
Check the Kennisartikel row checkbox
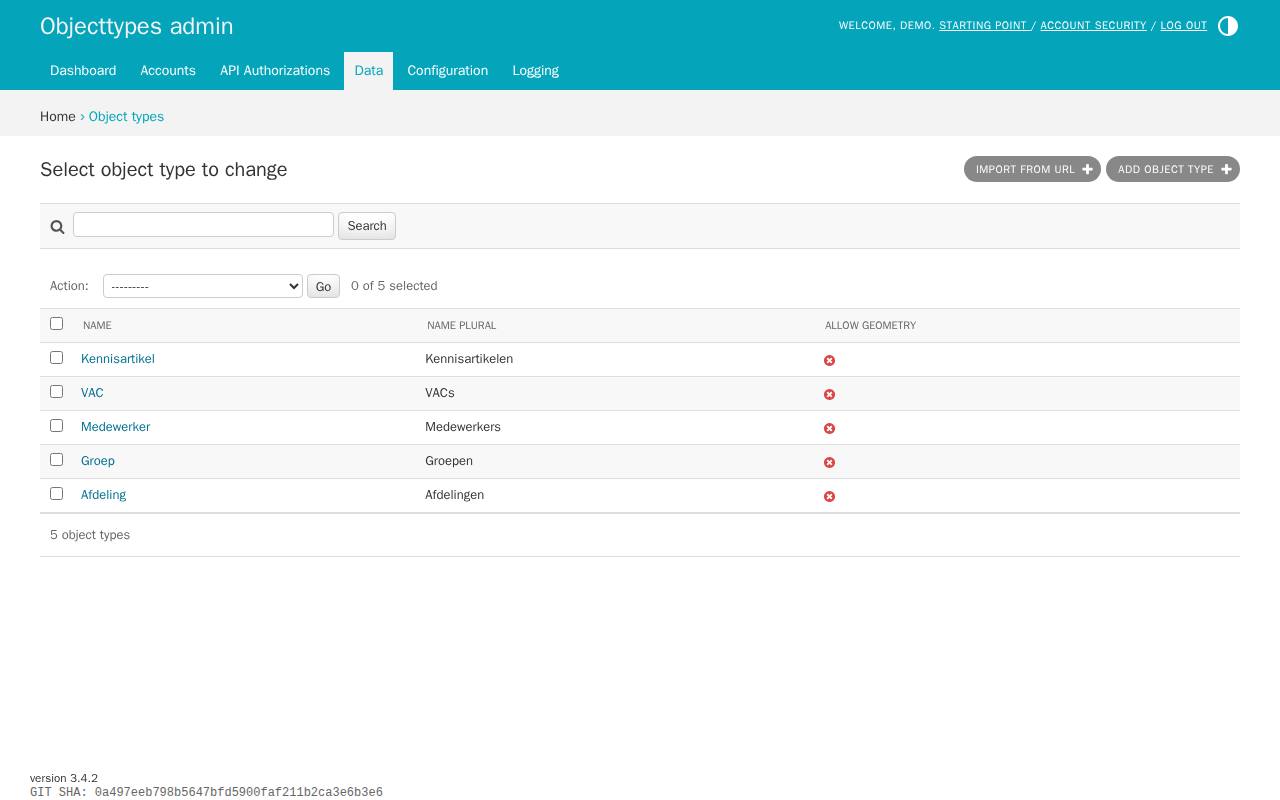(x=56, y=357)
